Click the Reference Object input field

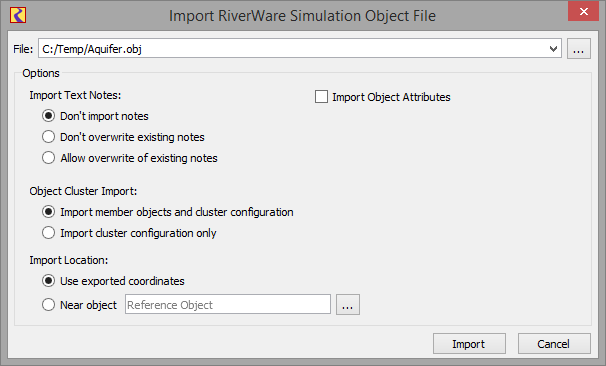click(x=228, y=305)
